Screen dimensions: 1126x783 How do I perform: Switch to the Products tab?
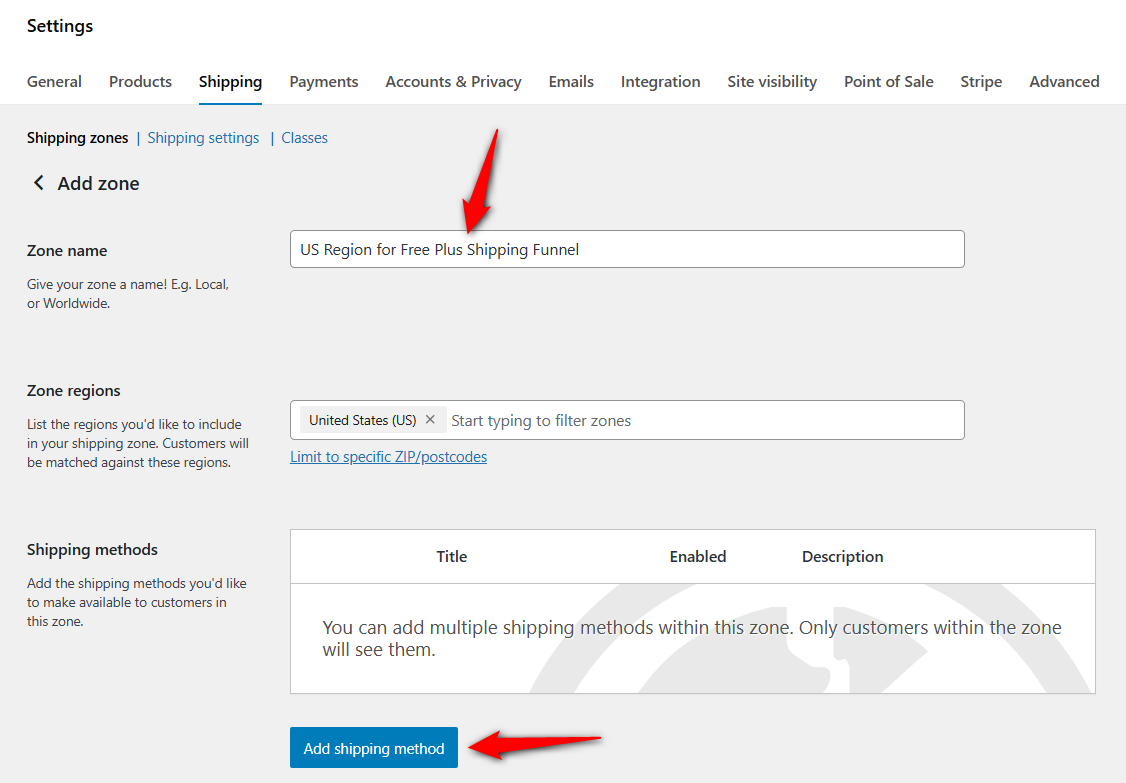point(140,82)
